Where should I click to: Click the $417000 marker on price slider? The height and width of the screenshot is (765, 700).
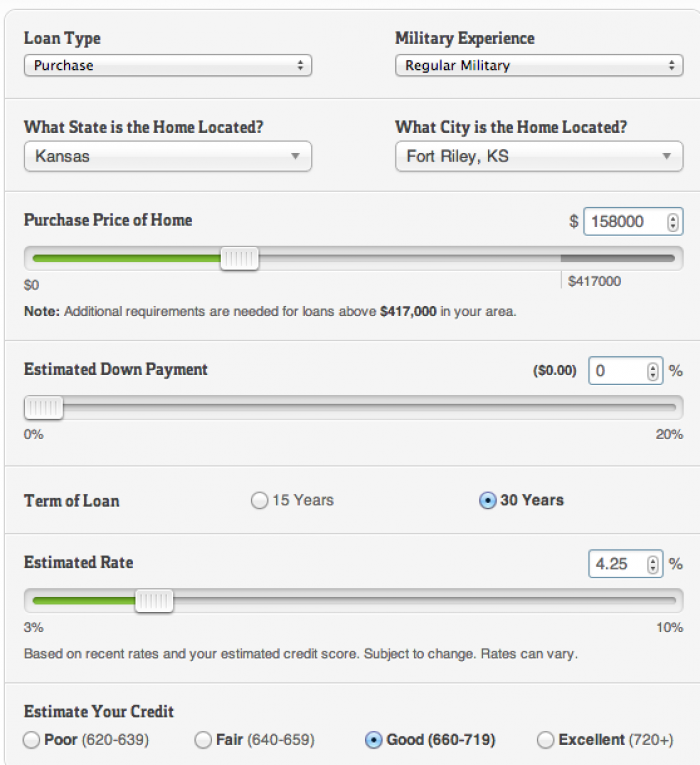(595, 281)
